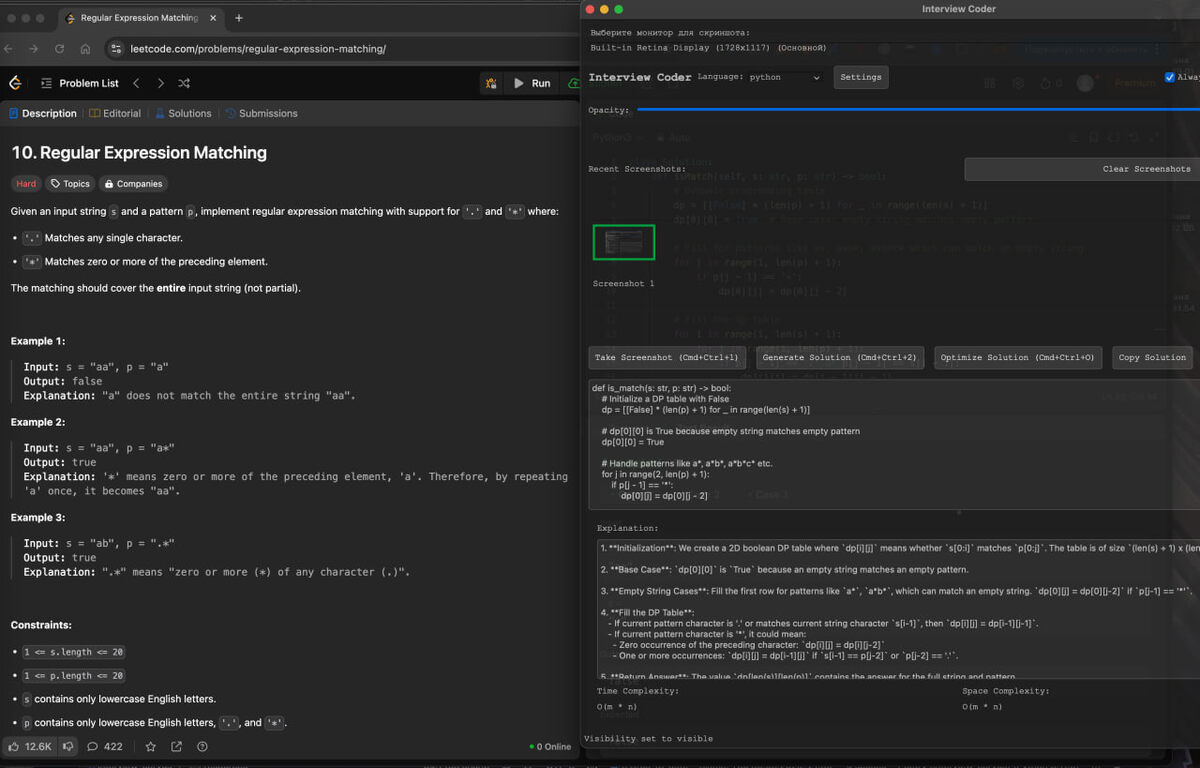Click the debugger icon next to Run
Image resolution: width=1200 pixels, height=768 pixels.
[491, 83]
